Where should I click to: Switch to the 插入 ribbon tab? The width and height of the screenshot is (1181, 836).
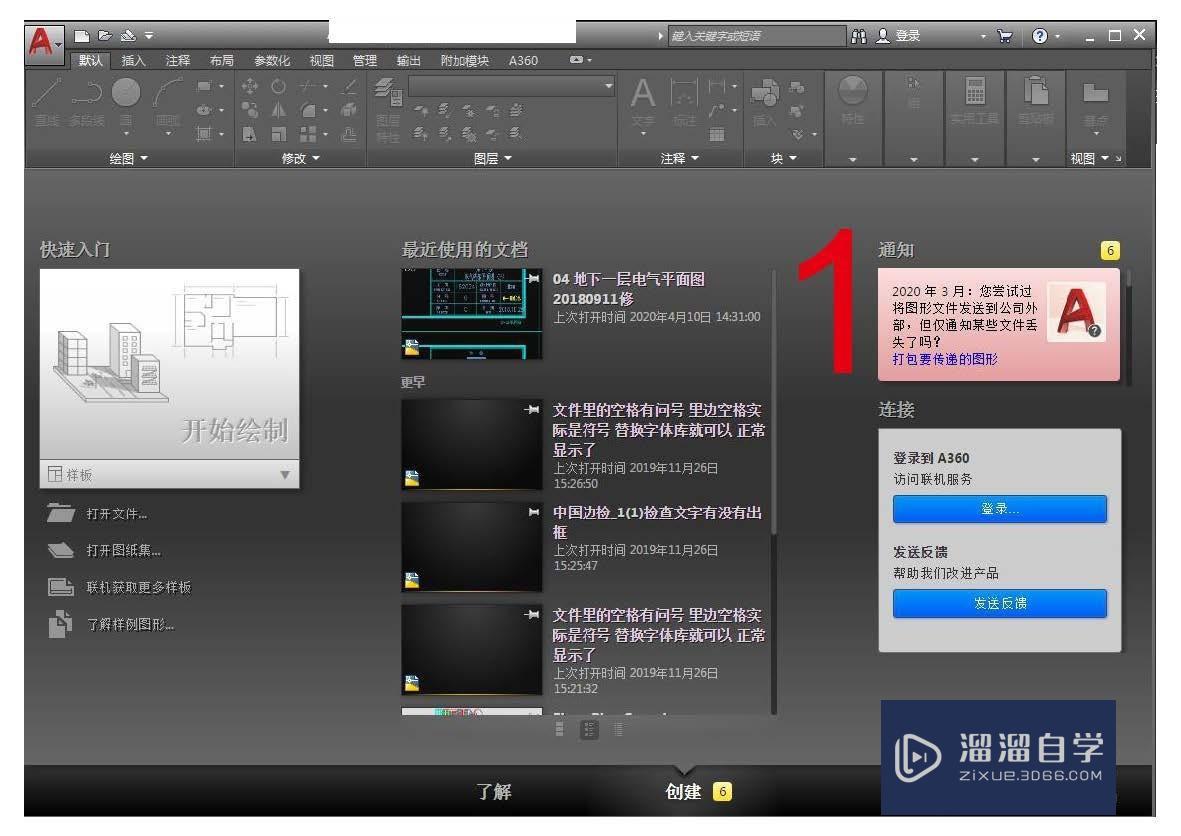133,60
